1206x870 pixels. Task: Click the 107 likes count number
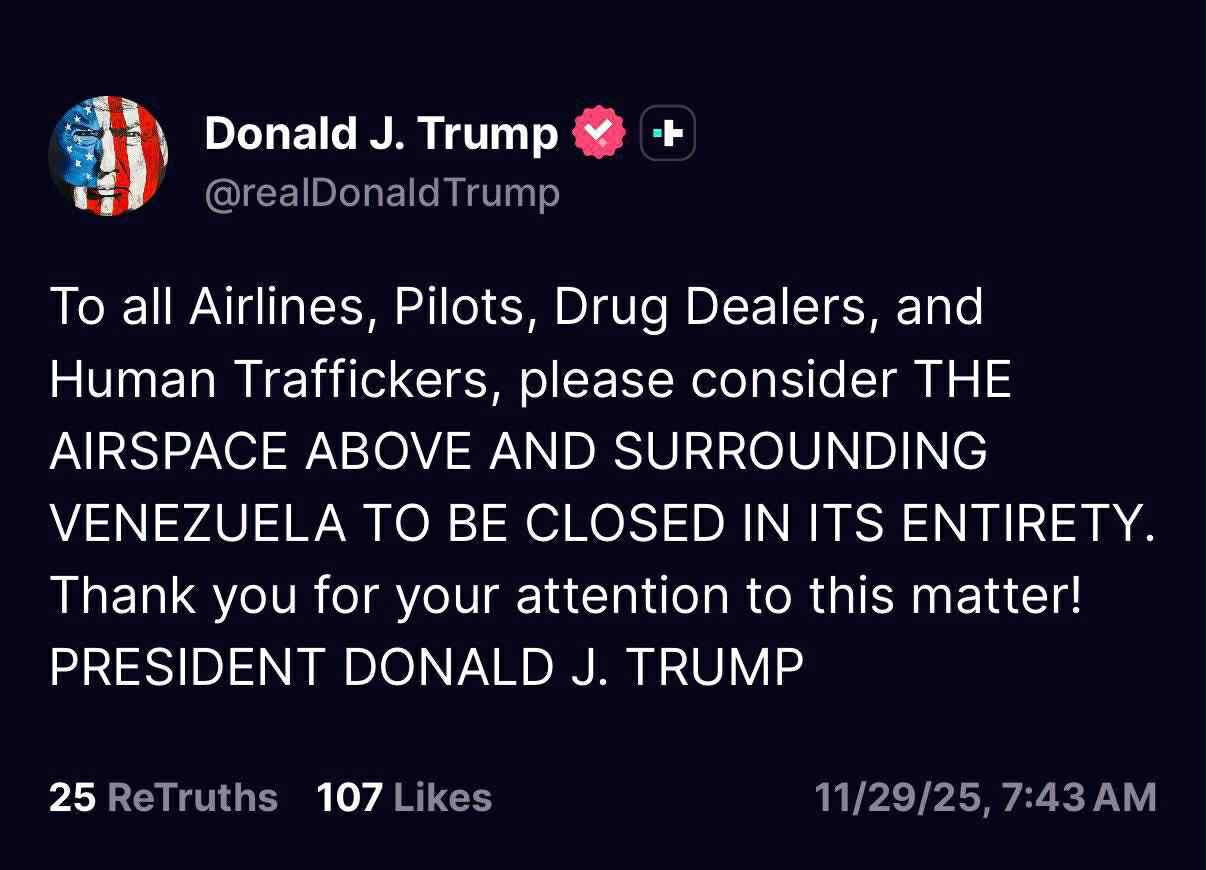pyautogui.click(x=349, y=798)
